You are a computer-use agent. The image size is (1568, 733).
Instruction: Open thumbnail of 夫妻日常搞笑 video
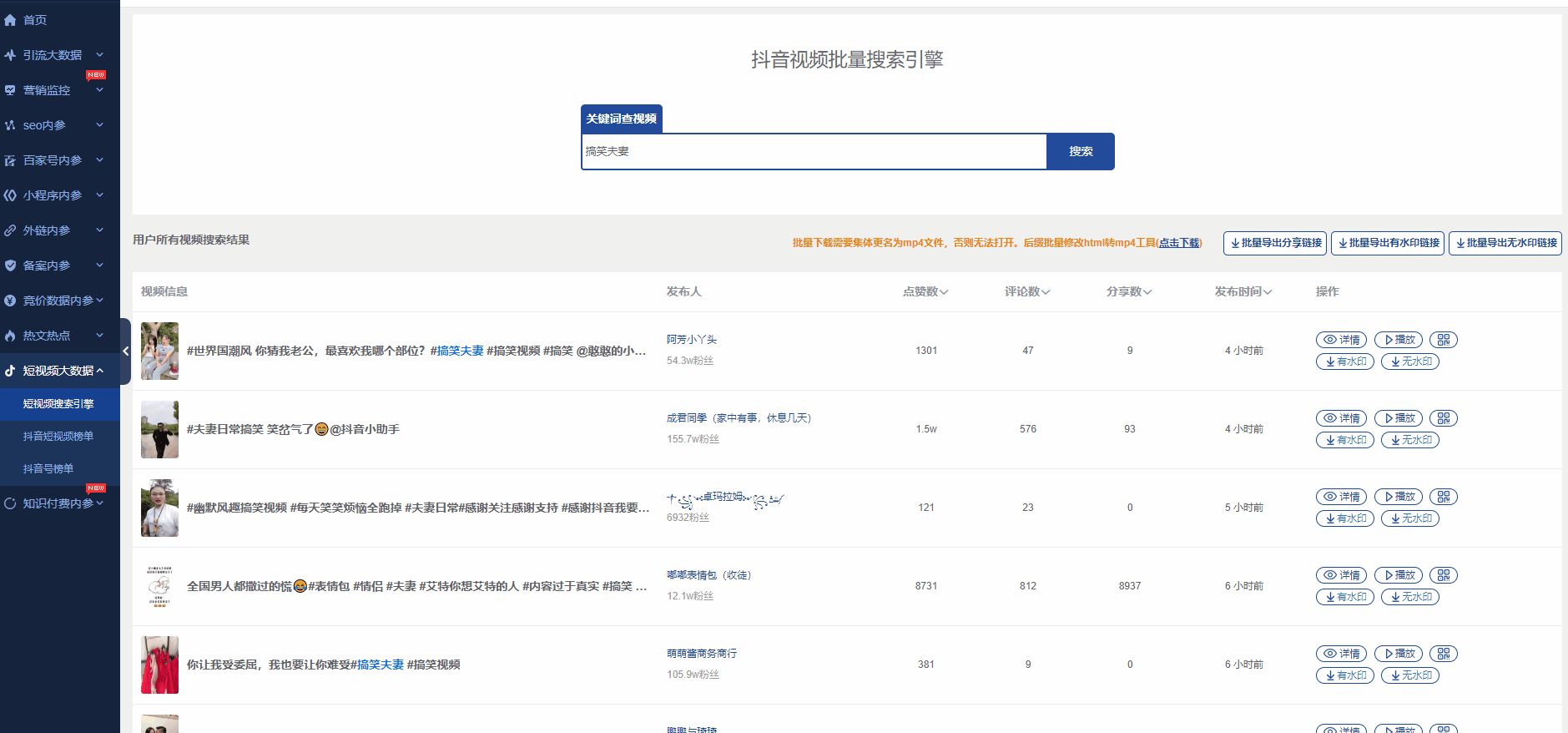[159, 429]
